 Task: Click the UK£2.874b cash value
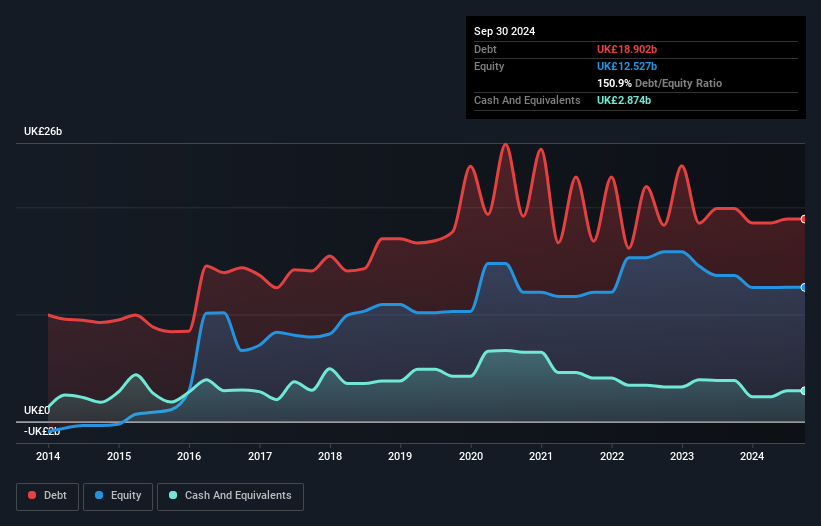(624, 100)
